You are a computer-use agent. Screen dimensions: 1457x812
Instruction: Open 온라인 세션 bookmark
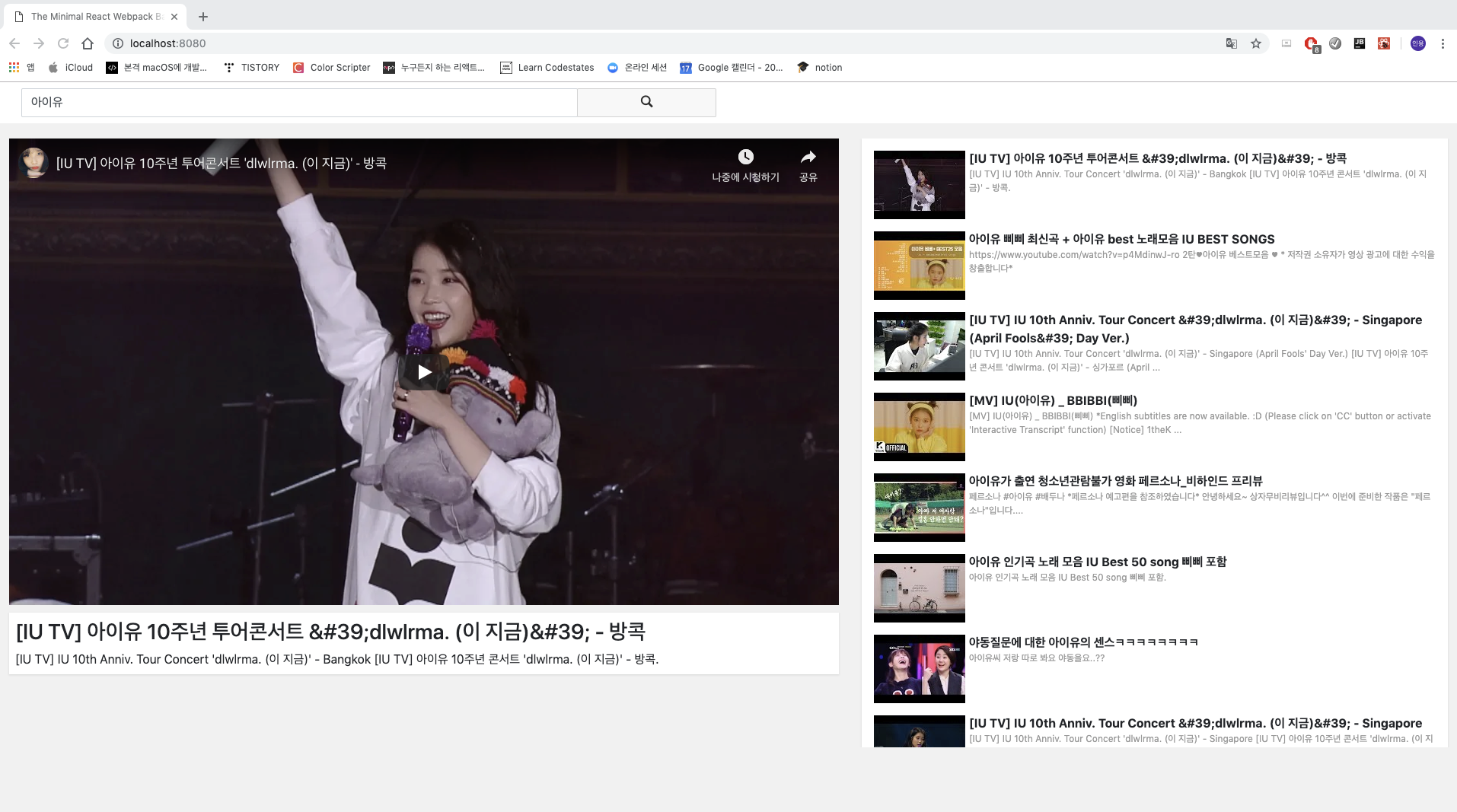[x=637, y=67]
